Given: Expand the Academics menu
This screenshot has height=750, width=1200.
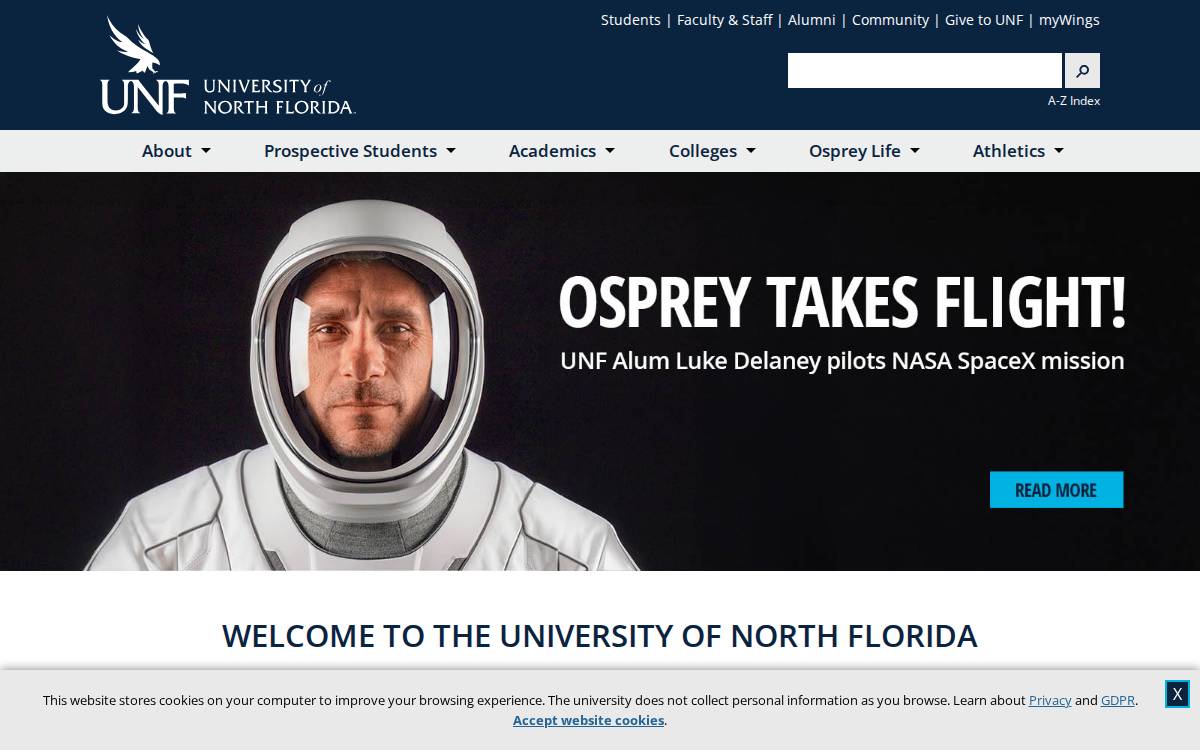Looking at the screenshot, I should pos(562,151).
